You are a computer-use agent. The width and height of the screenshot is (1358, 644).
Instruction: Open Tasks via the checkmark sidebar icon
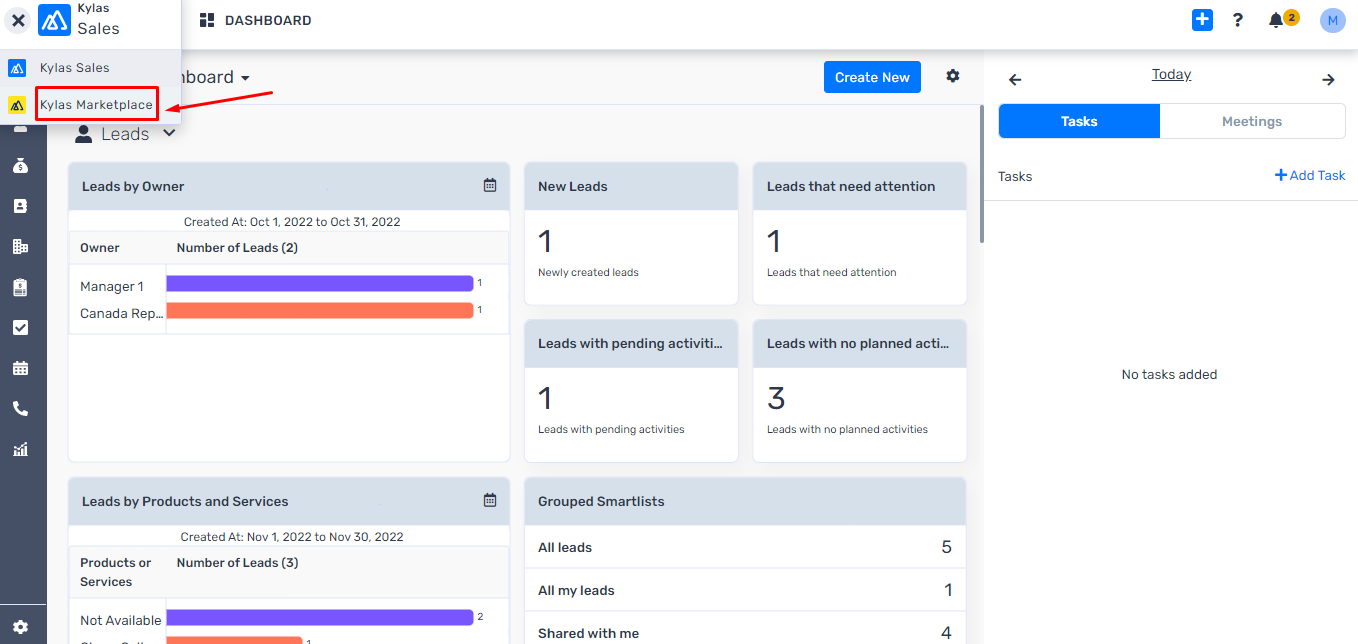(x=20, y=327)
